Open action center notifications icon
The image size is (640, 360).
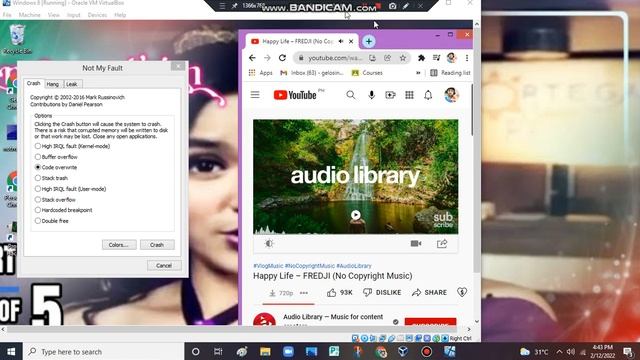pos(628,351)
